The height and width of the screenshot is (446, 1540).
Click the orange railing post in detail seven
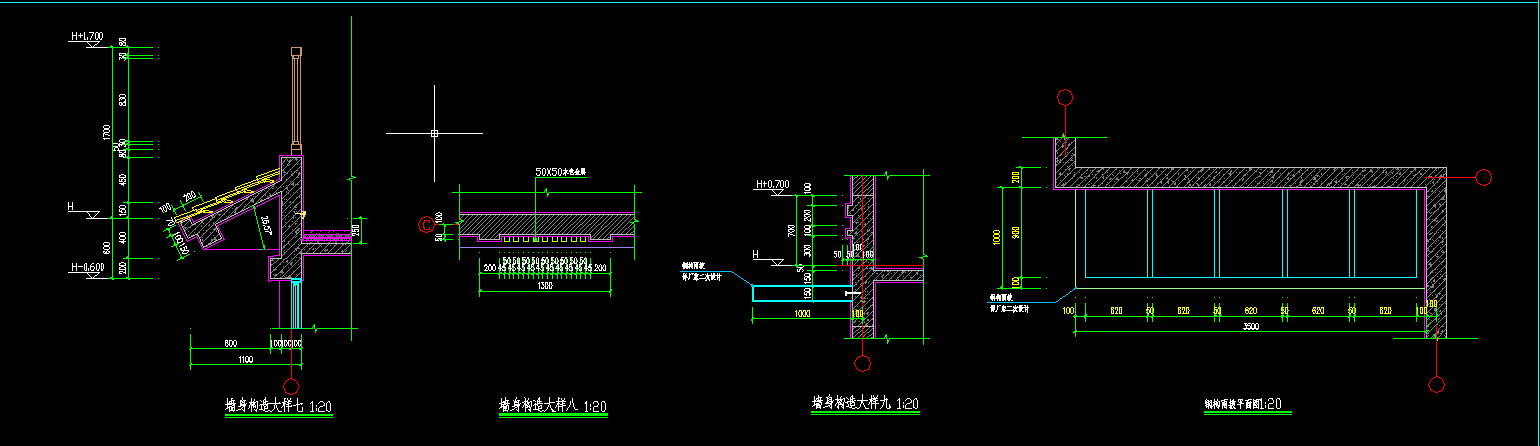click(295, 100)
